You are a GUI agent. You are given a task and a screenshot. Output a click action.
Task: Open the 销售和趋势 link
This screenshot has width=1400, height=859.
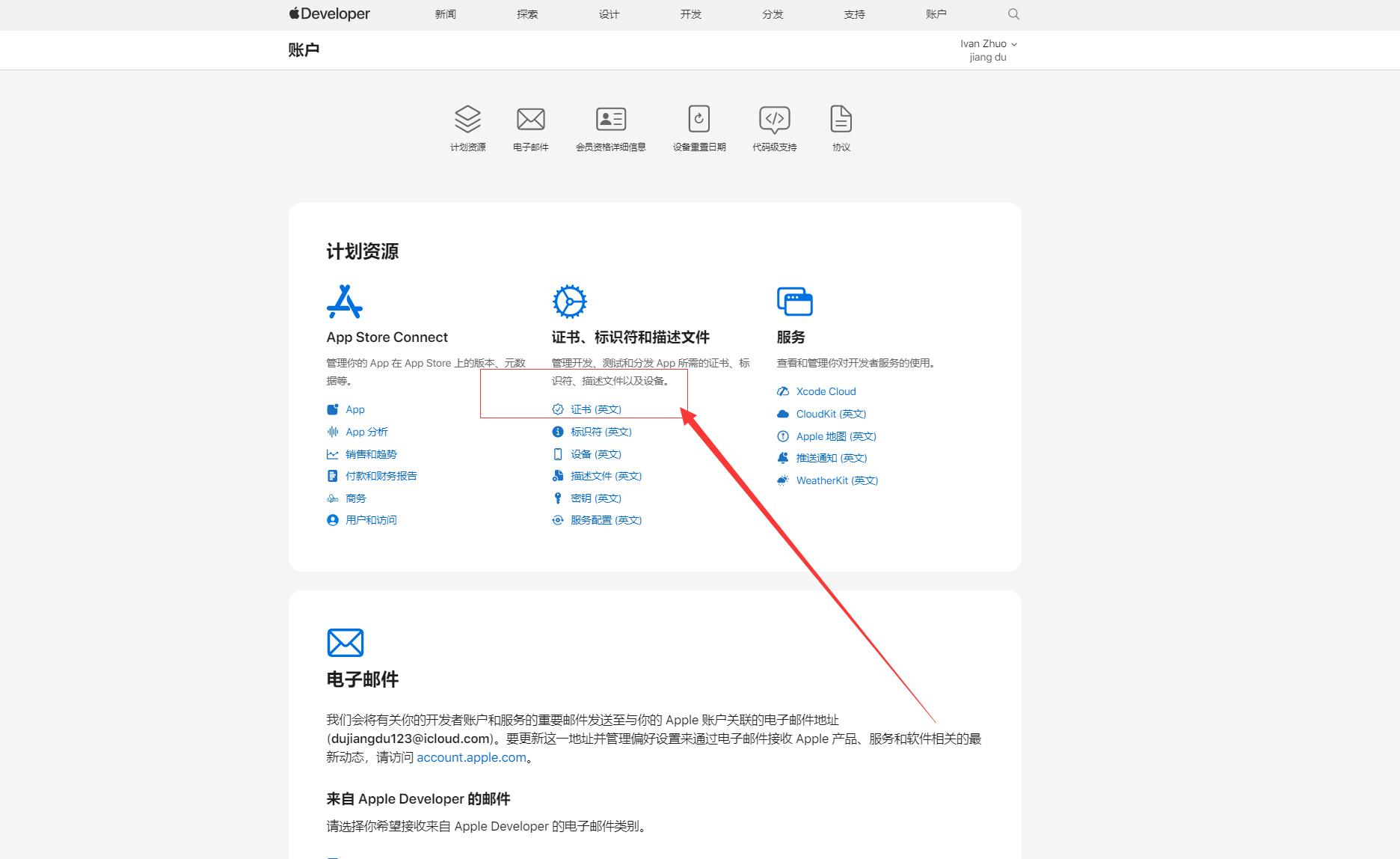tap(372, 454)
